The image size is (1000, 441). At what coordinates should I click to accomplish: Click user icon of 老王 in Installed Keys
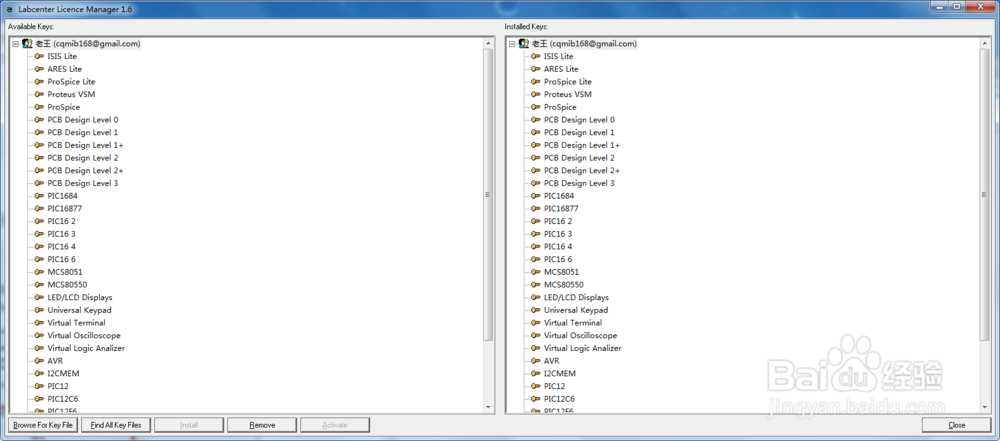[x=524, y=43]
